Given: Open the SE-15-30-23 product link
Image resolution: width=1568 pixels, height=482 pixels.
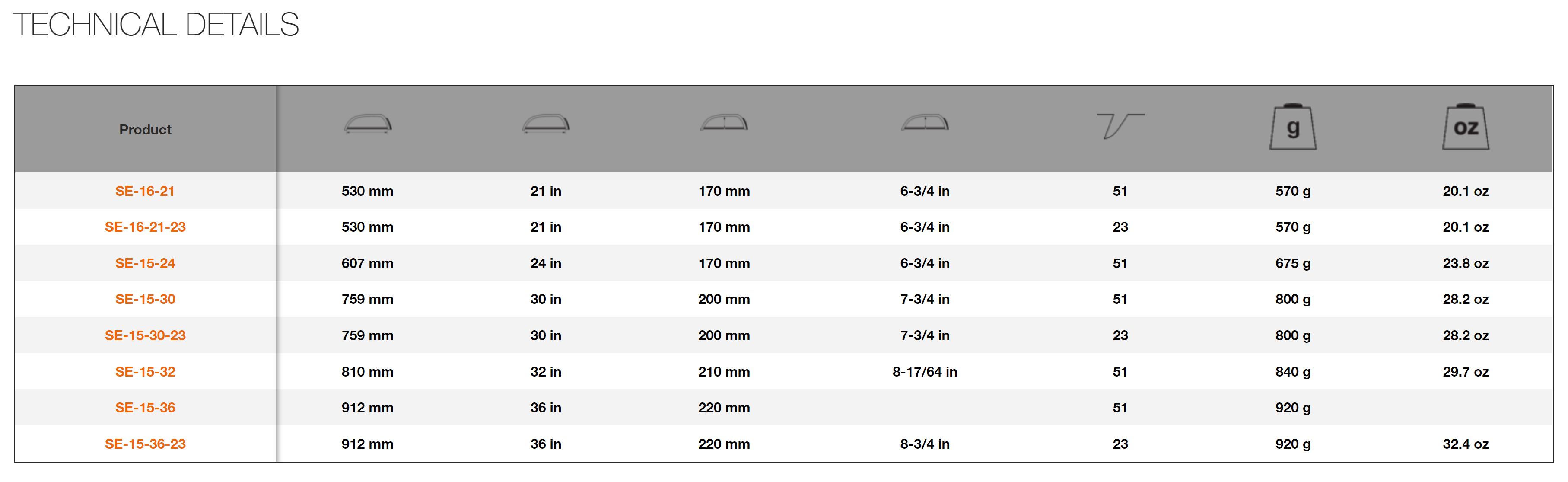Looking at the screenshot, I should [x=145, y=336].
